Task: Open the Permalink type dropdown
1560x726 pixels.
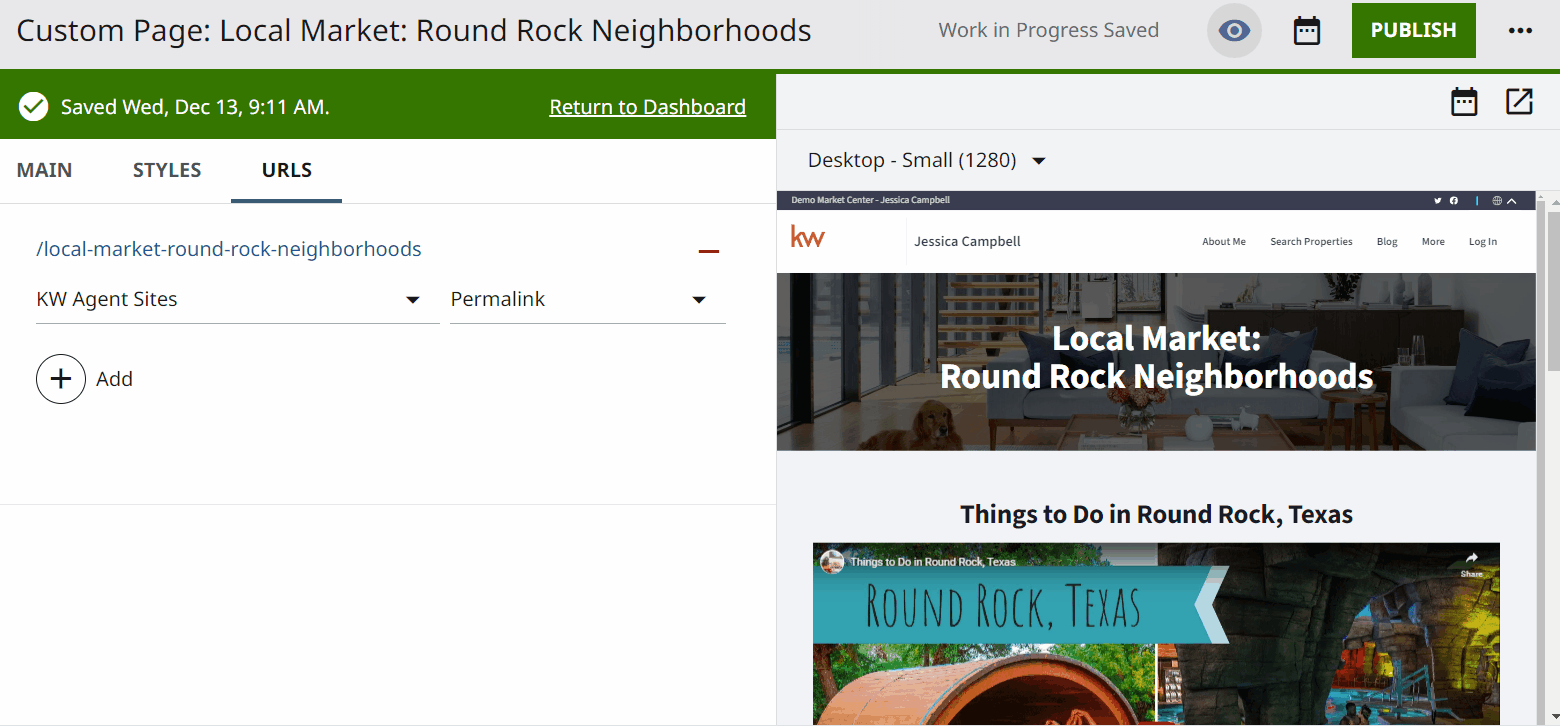Action: point(588,300)
